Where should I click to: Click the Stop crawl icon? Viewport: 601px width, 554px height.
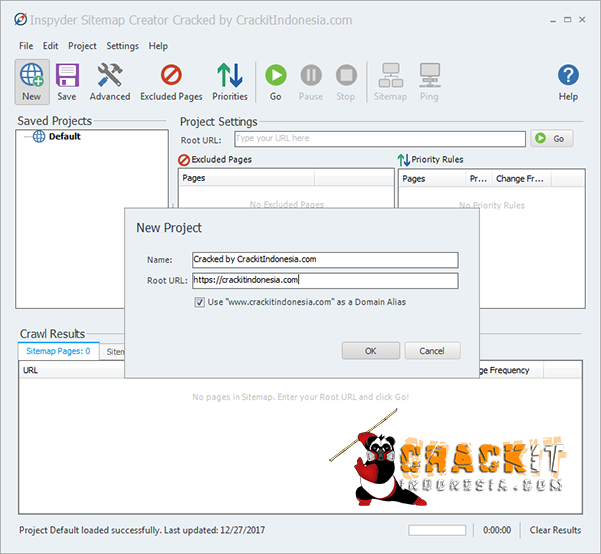(x=346, y=82)
